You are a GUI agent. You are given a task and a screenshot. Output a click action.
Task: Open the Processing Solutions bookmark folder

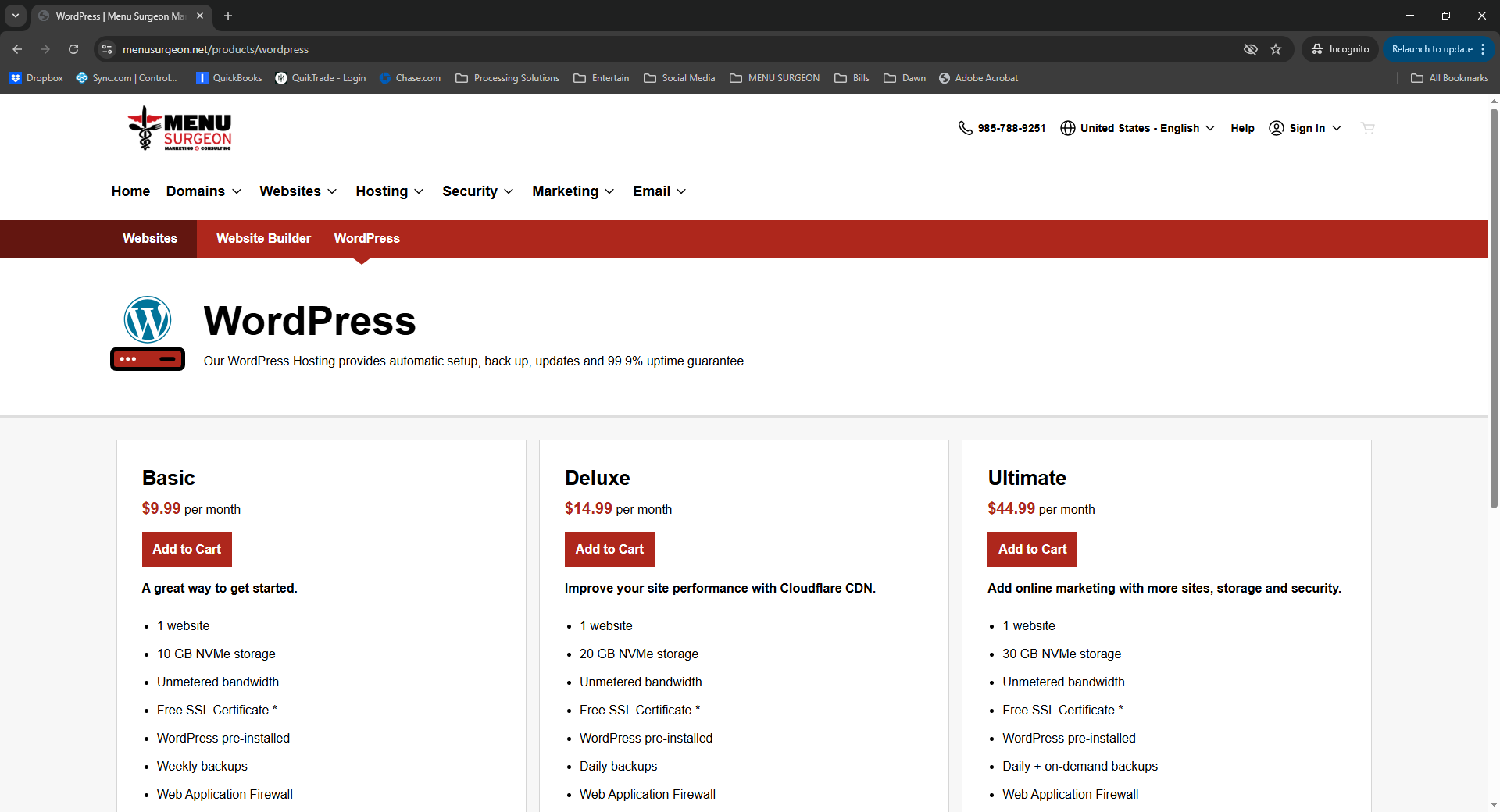(x=507, y=78)
